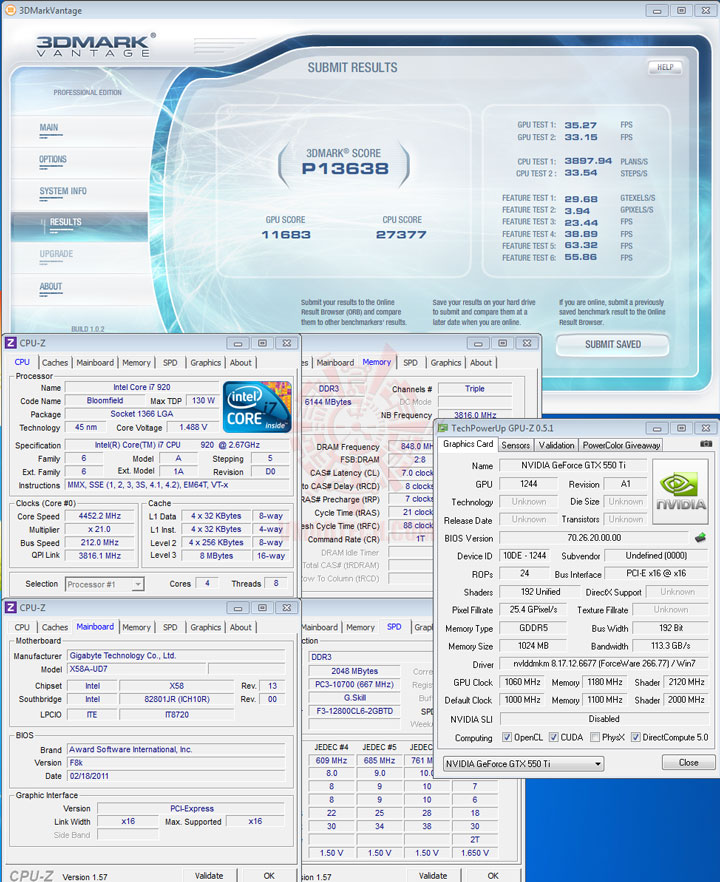720x882 pixels.
Task: Click the 3DMark Vantage logo
Action: (94, 45)
